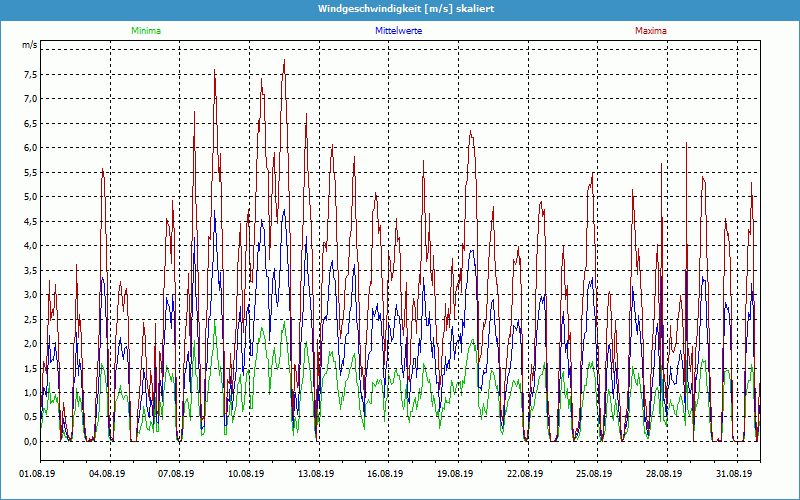Pick the 19.08.19 date label
The image size is (800, 500).
(454, 475)
